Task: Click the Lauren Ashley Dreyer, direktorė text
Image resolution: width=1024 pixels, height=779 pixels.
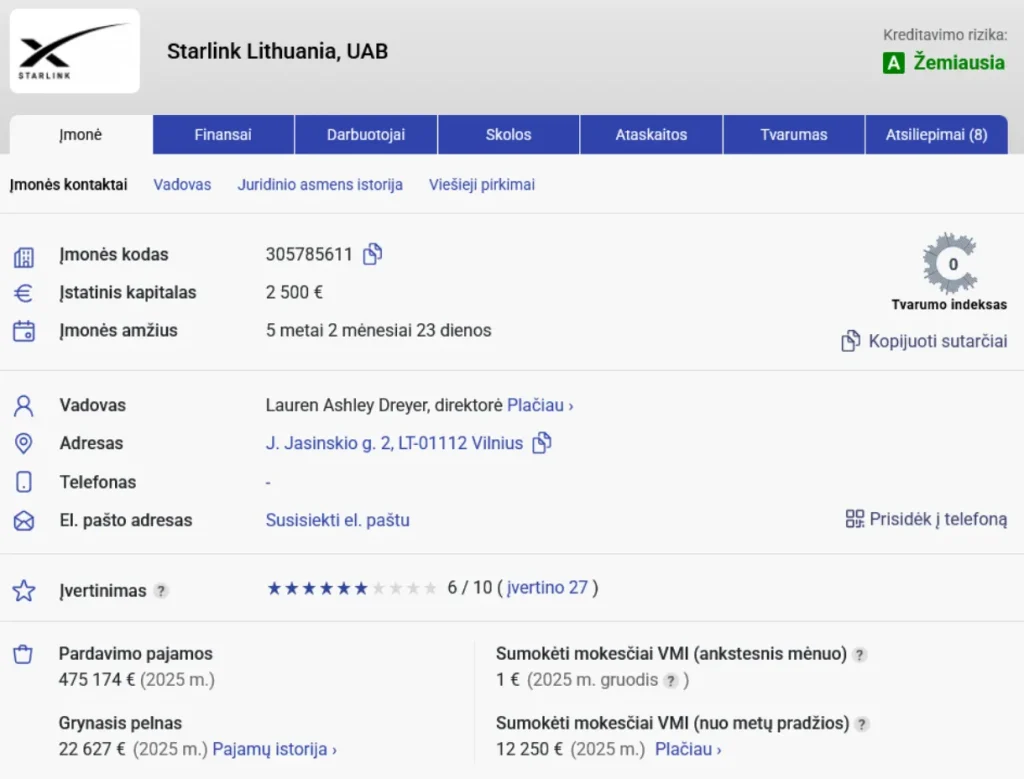Action: point(384,405)
